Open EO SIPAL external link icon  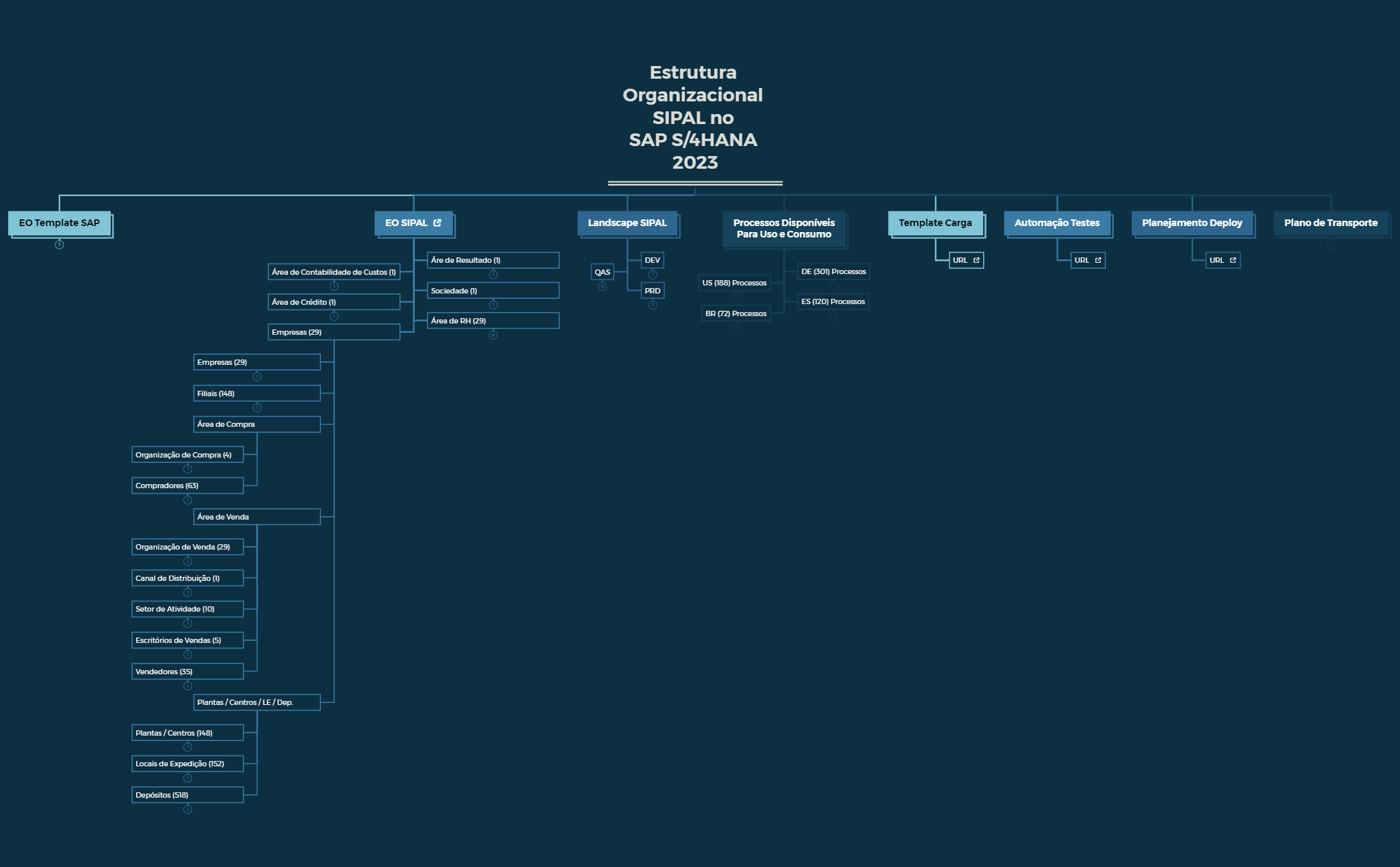[438, 223]
